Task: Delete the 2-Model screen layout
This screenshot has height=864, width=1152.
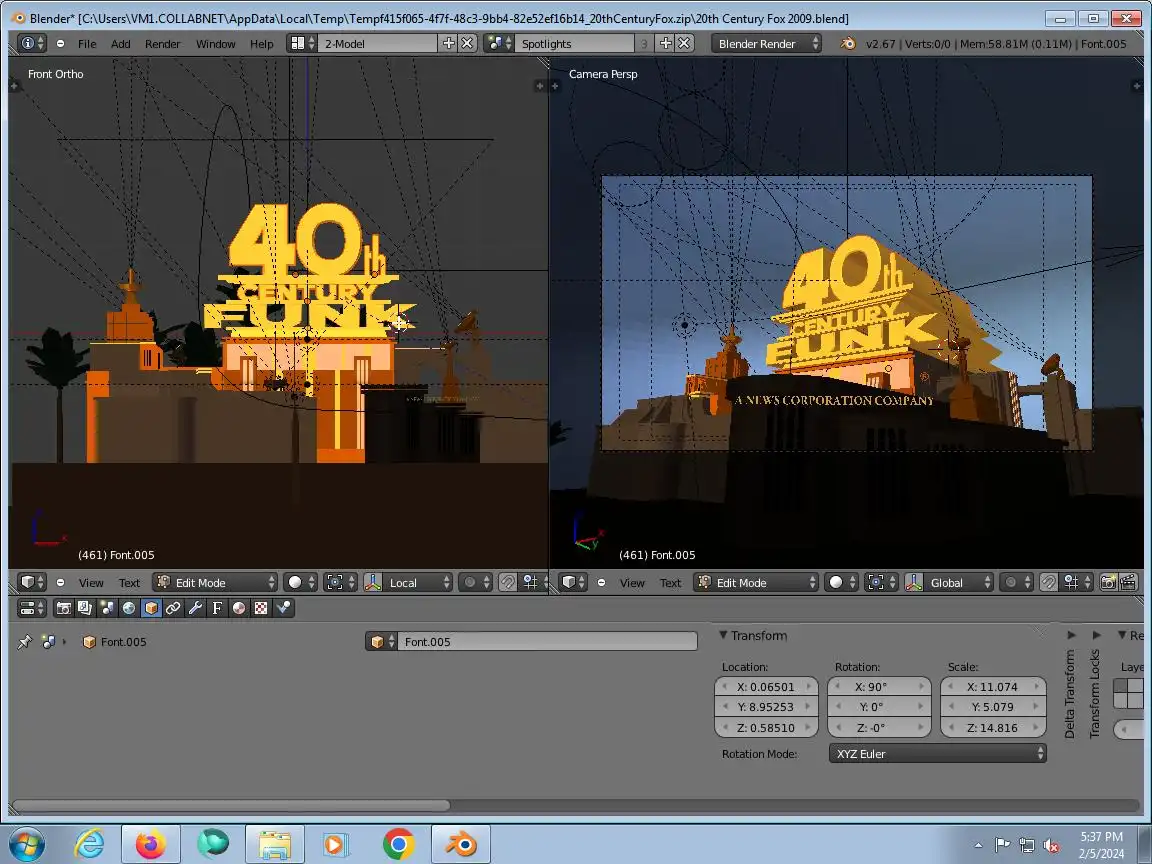Action: point(467,43)
